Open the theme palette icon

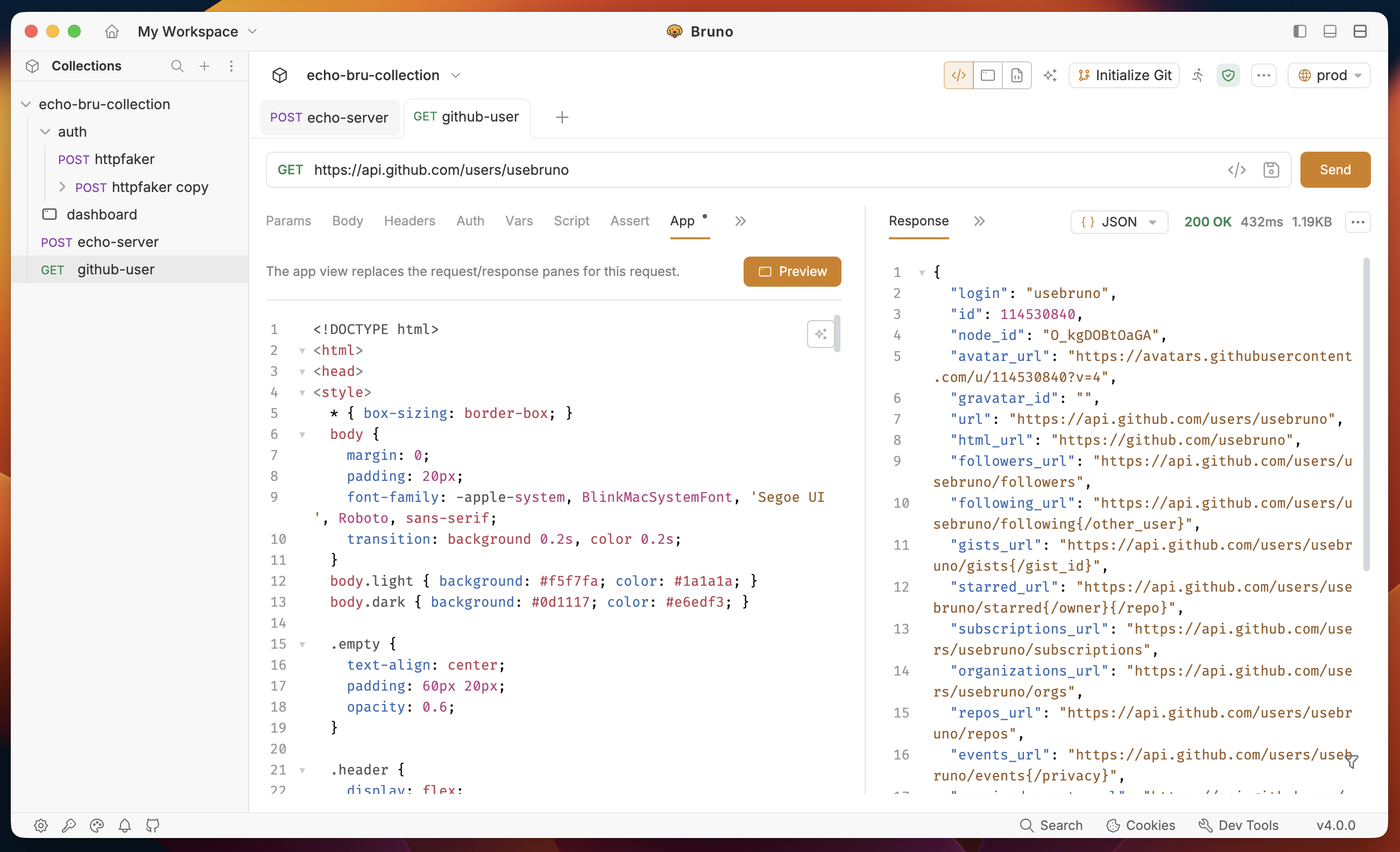(x=97, y=825)
